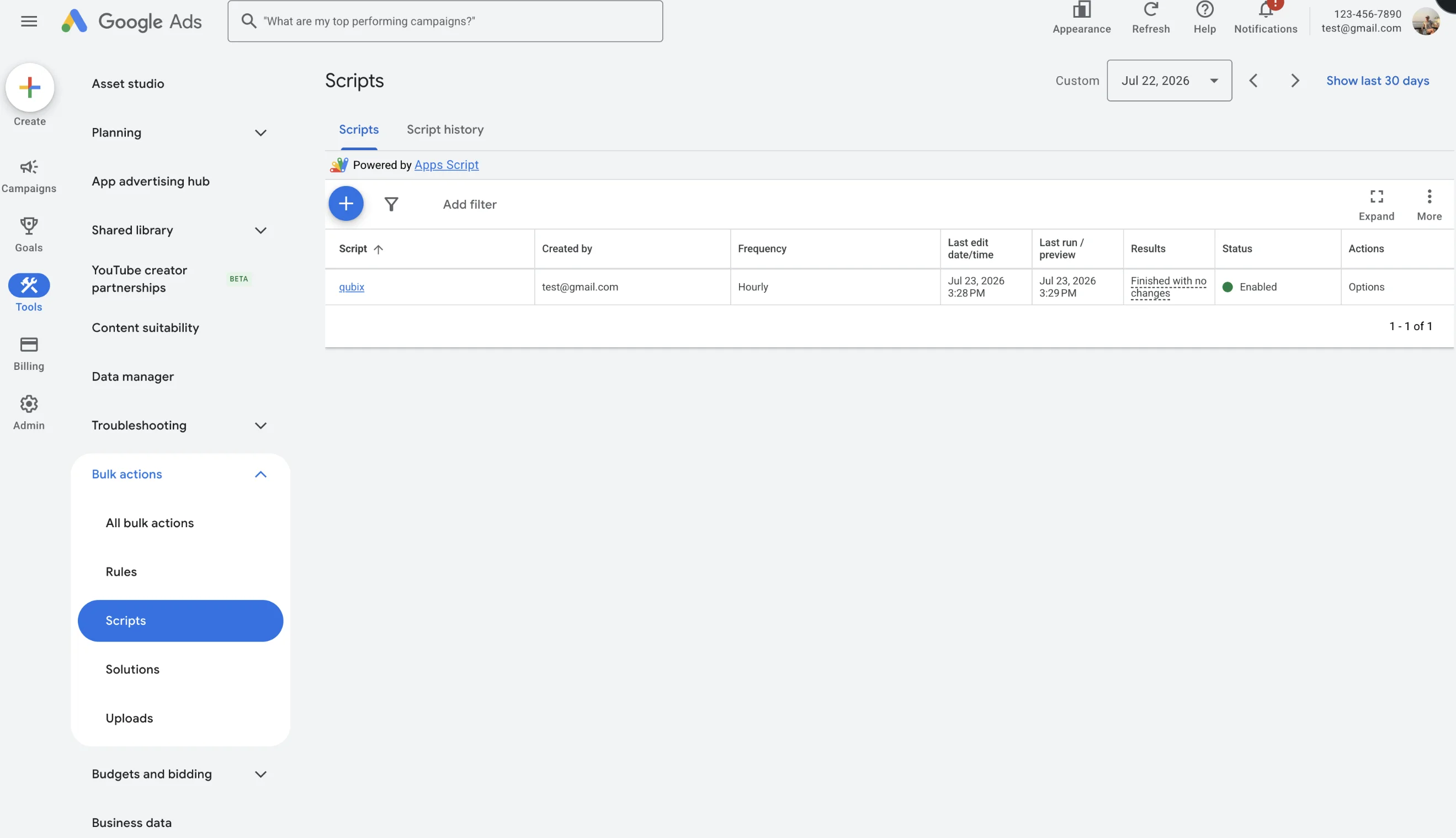Collapse the Bulk actions section
The image size is (1456, 838).
(261, 475)
